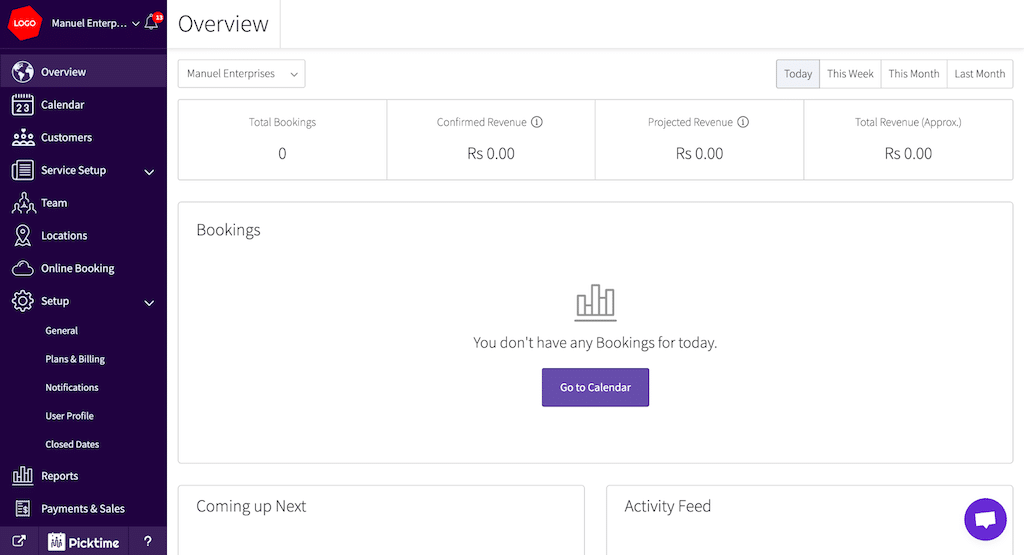
Task: Open the help question mark icon
Action: pos(148,542)
